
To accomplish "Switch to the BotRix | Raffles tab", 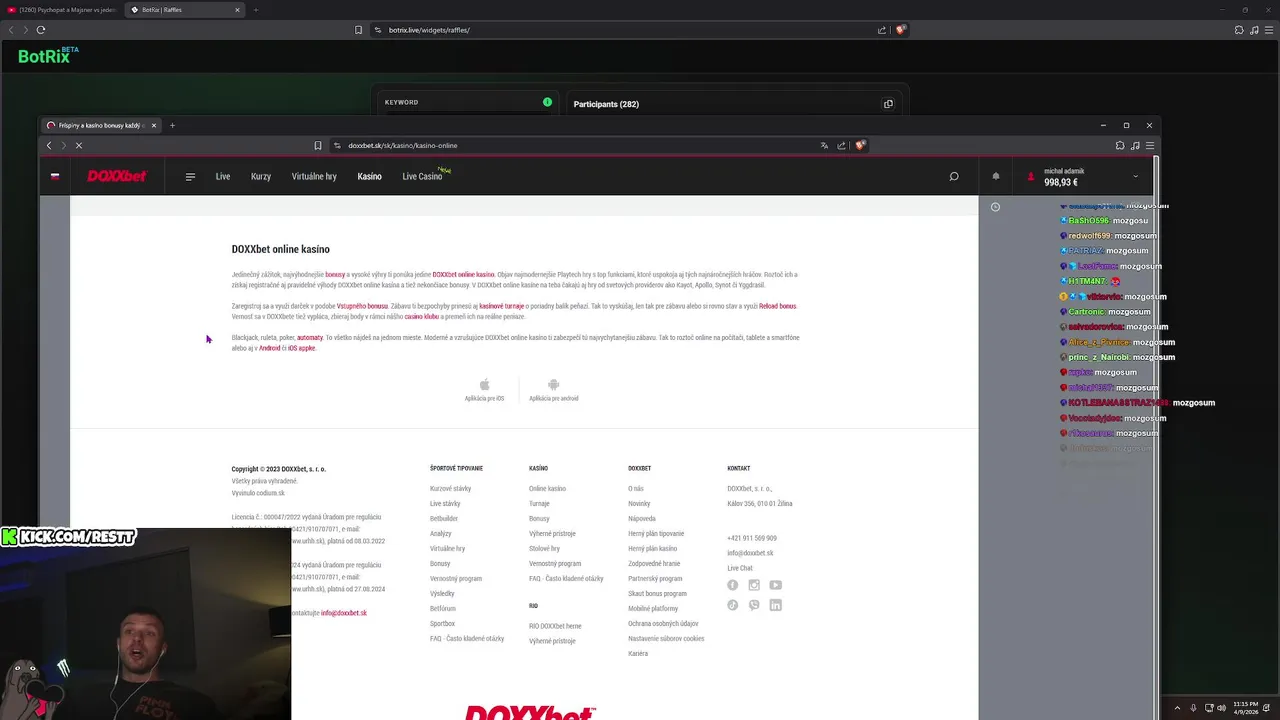I will coord(187,10).
